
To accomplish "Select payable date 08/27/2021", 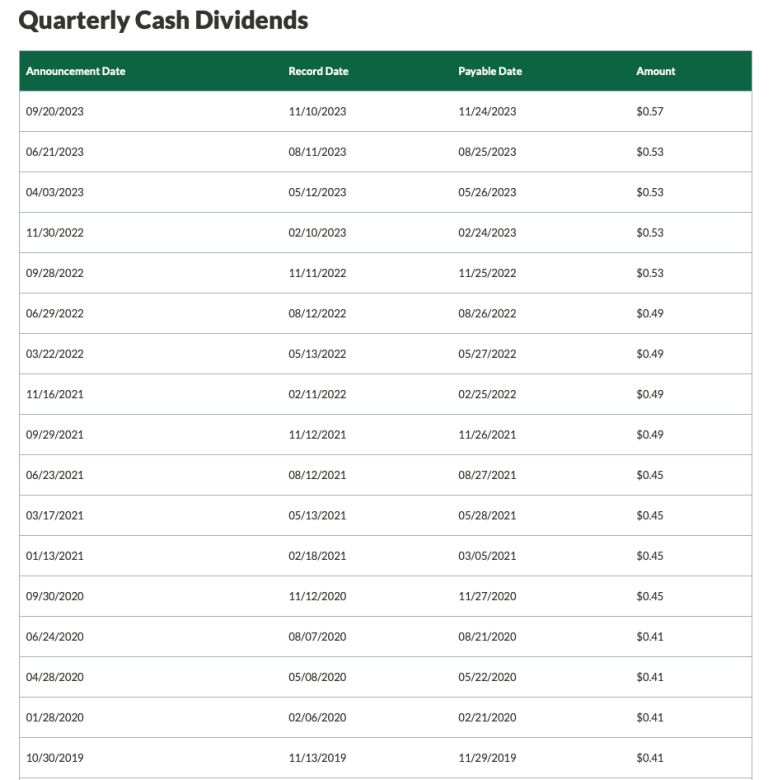I will tap(487, 475).
